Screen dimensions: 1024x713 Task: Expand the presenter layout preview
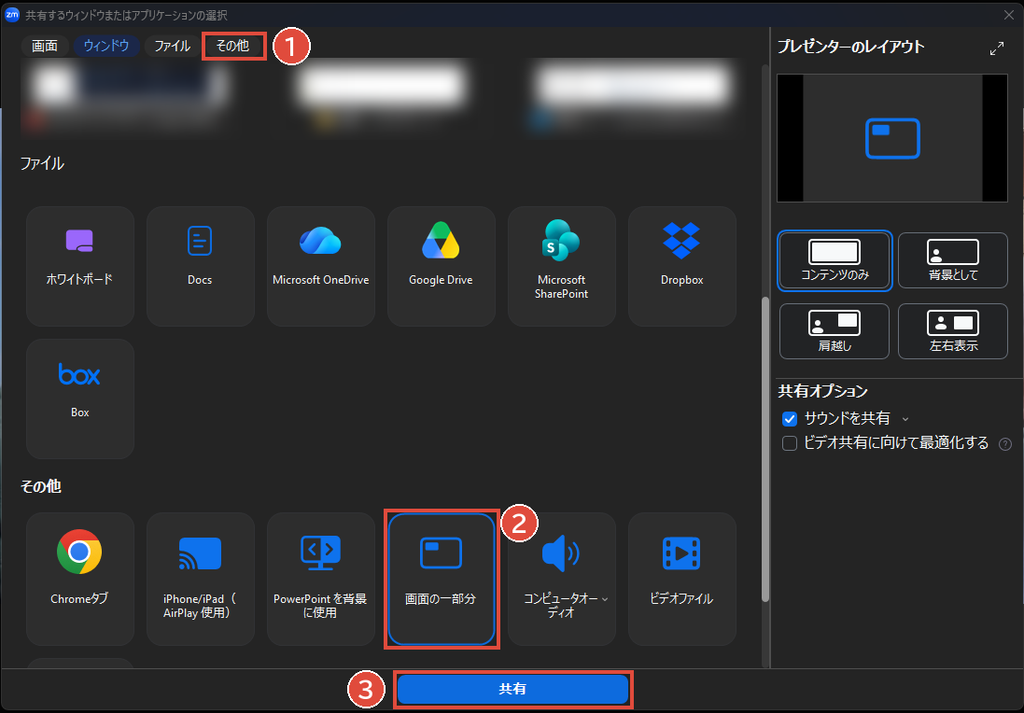click(997, 48)
